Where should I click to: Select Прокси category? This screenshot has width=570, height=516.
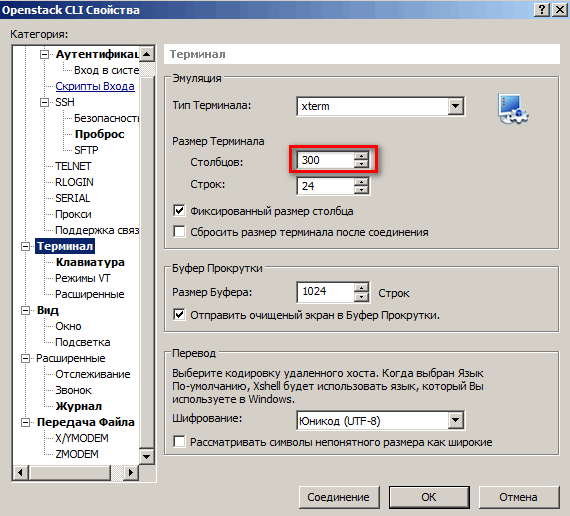(73, 214)
